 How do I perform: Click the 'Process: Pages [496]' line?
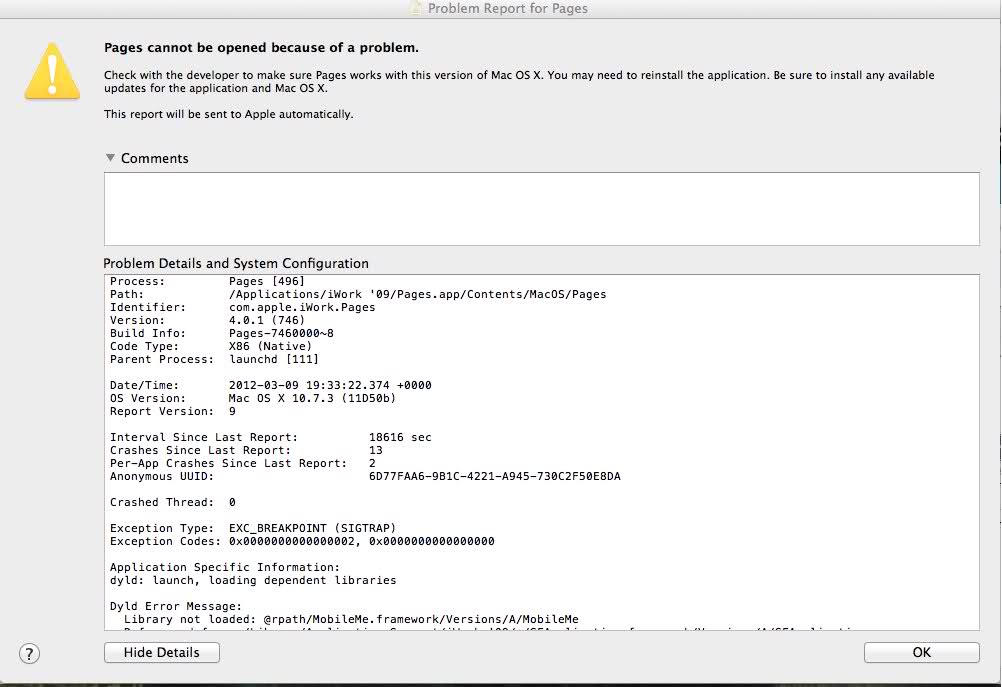pyautogui.click(x=207, y=281)
